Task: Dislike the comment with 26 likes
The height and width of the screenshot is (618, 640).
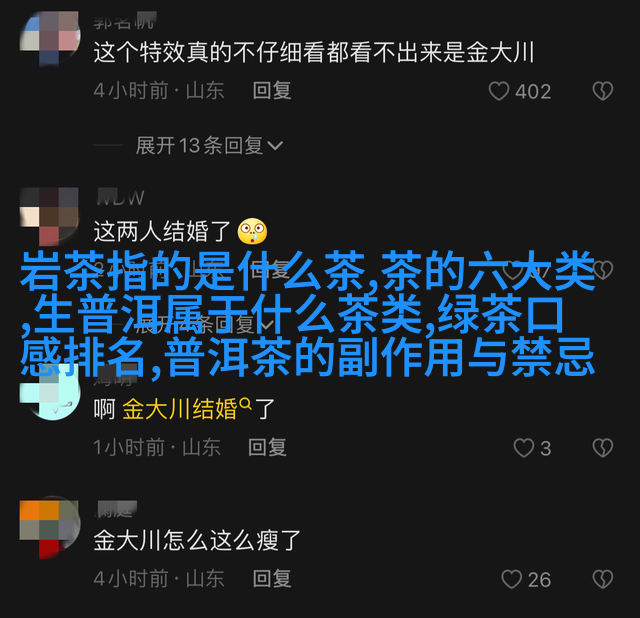Action: pos(603,579)
